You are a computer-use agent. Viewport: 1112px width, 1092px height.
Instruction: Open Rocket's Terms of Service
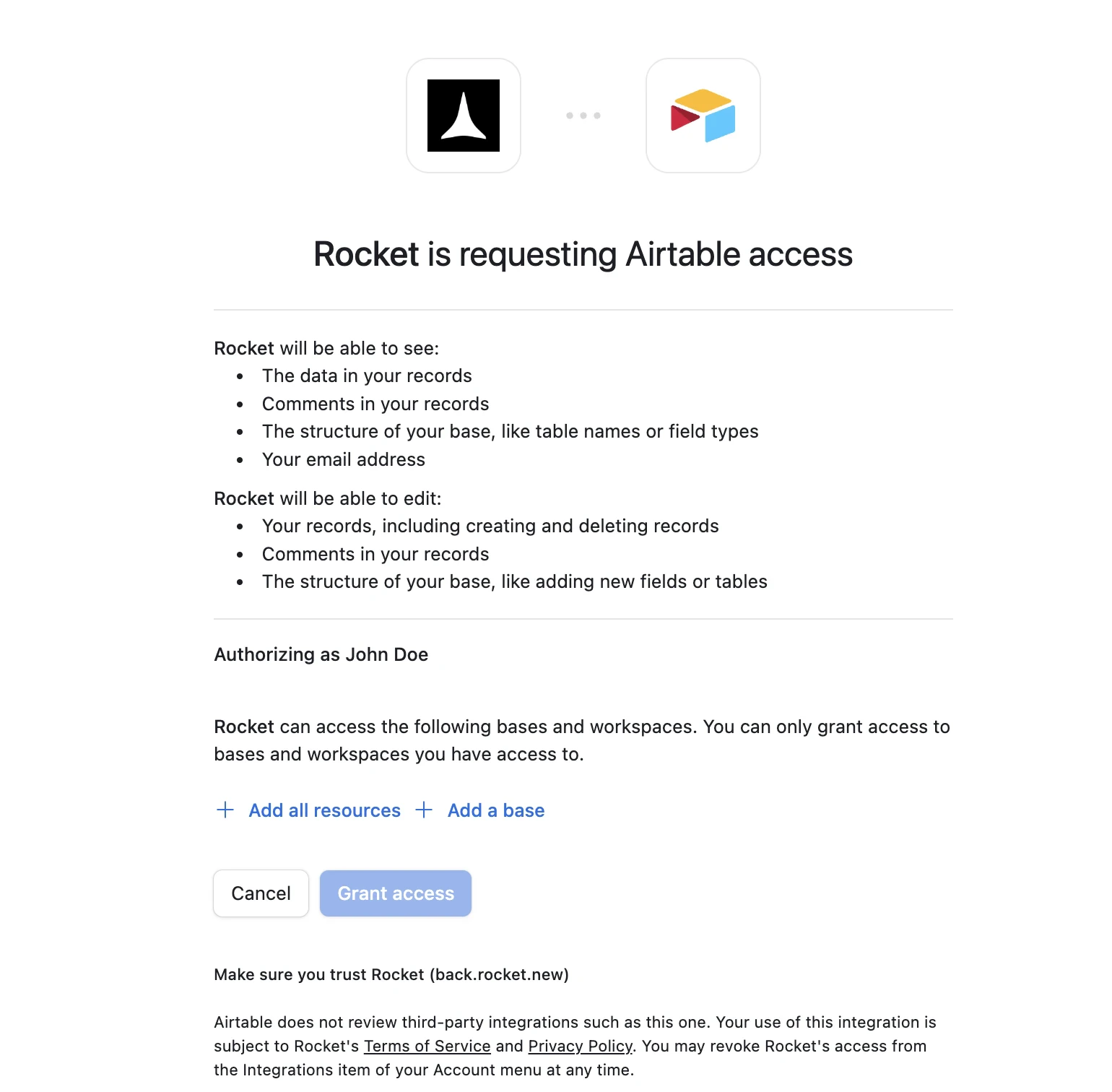click(x=427, y=1046)
